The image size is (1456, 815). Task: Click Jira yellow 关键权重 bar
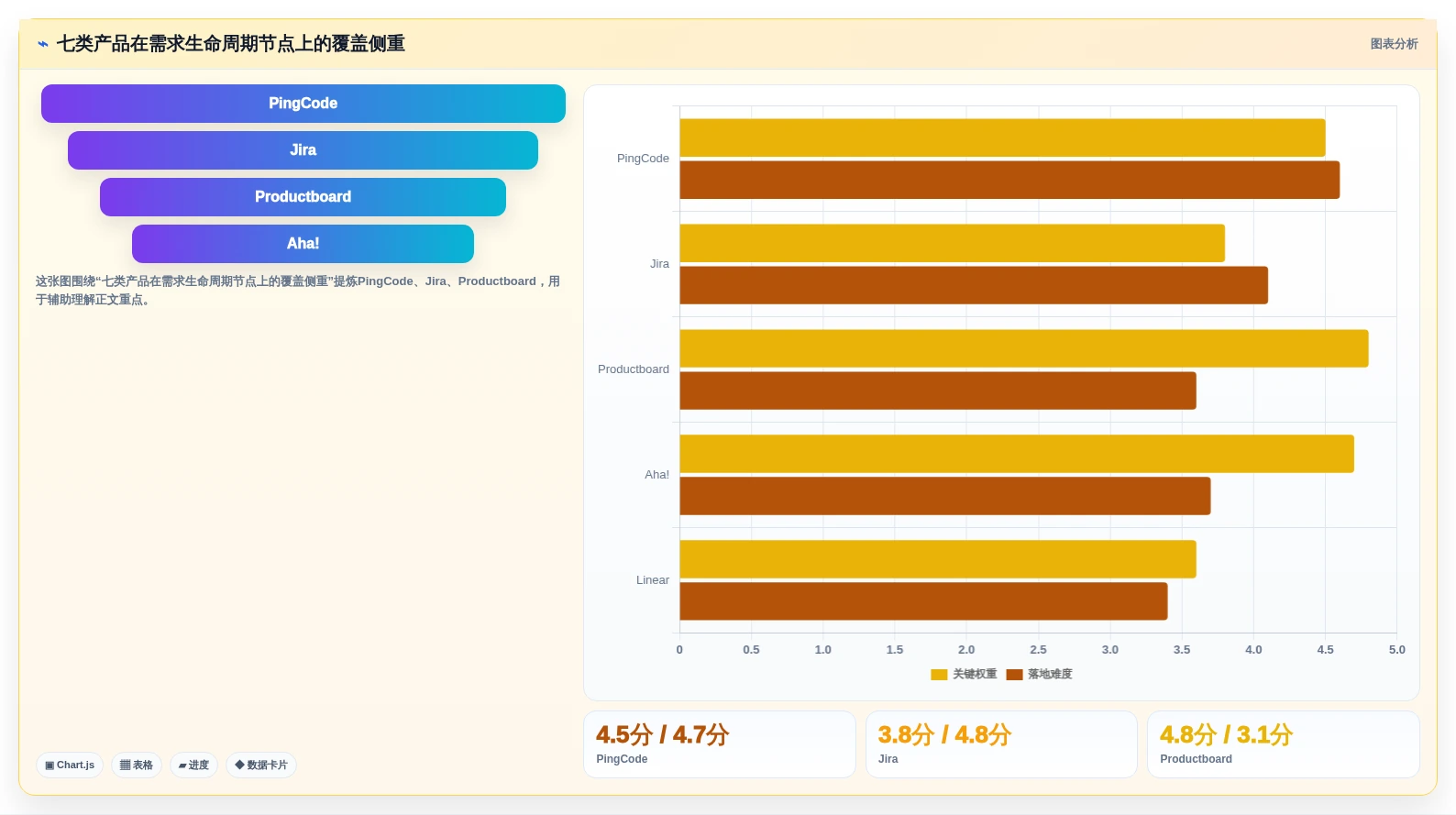(x=952, y=243)
